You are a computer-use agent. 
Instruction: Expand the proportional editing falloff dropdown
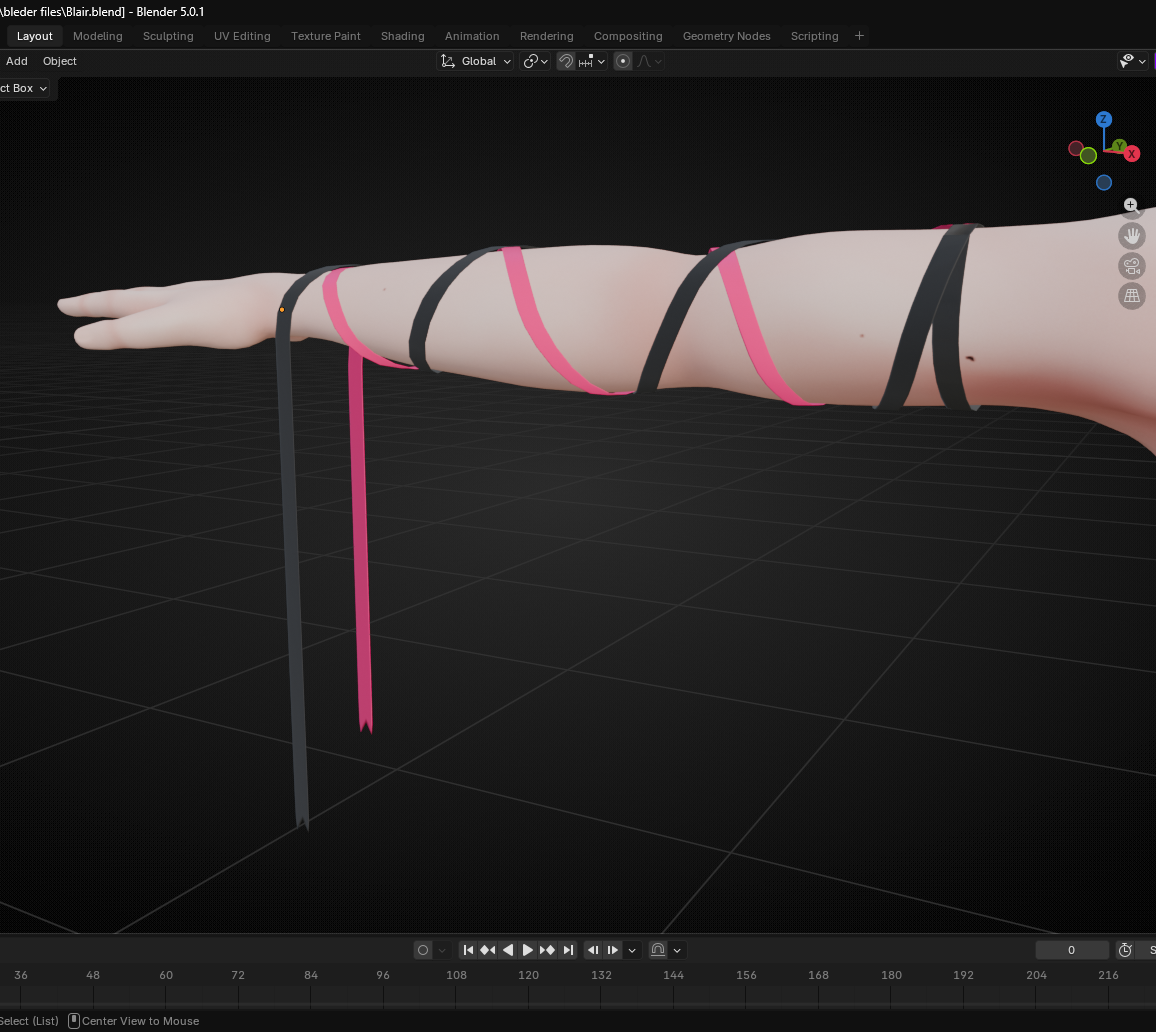[648, 61]
